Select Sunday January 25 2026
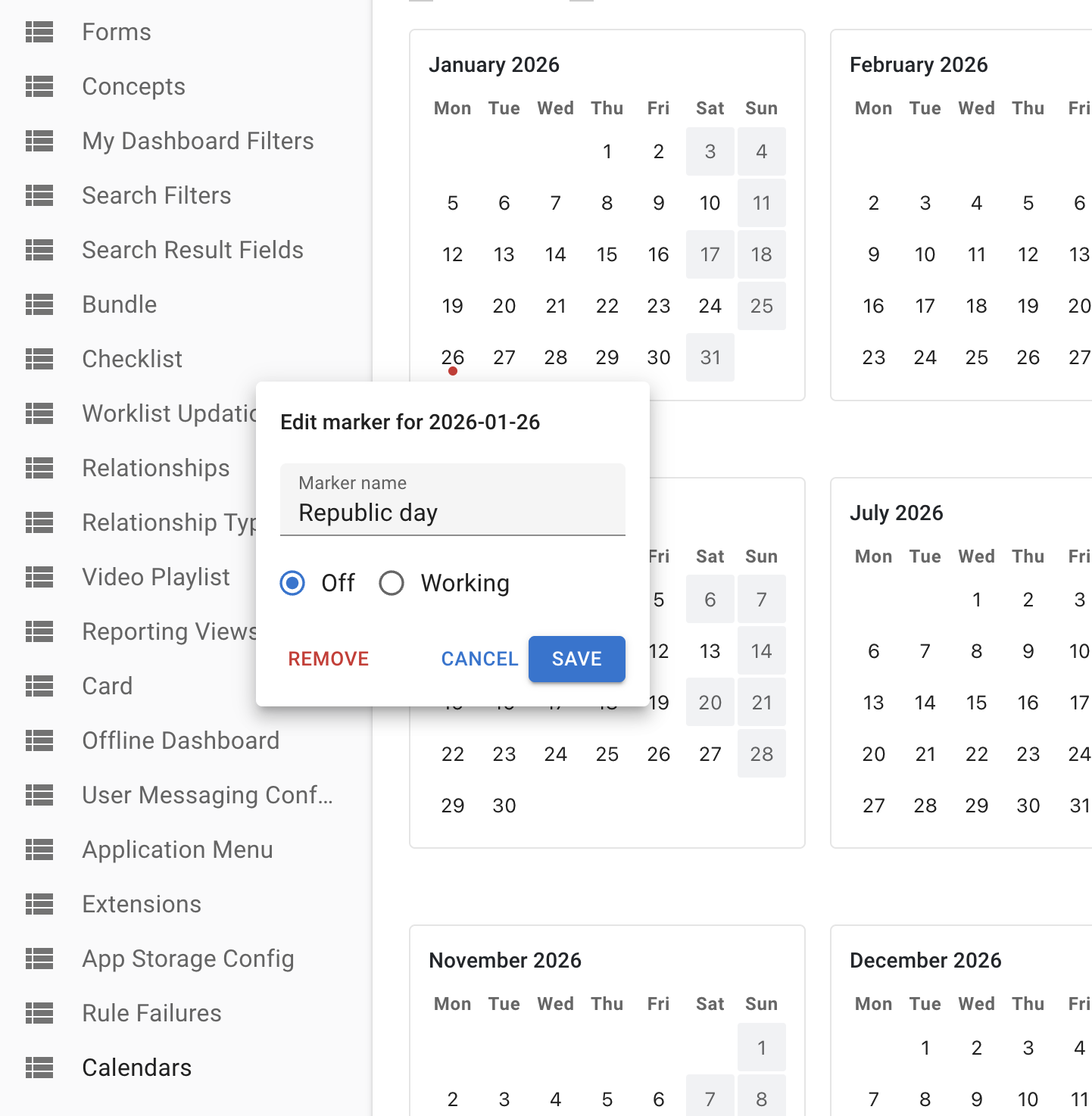Image resolution: width=1092 pixels, height=1116 pixels. pos(762,306)
